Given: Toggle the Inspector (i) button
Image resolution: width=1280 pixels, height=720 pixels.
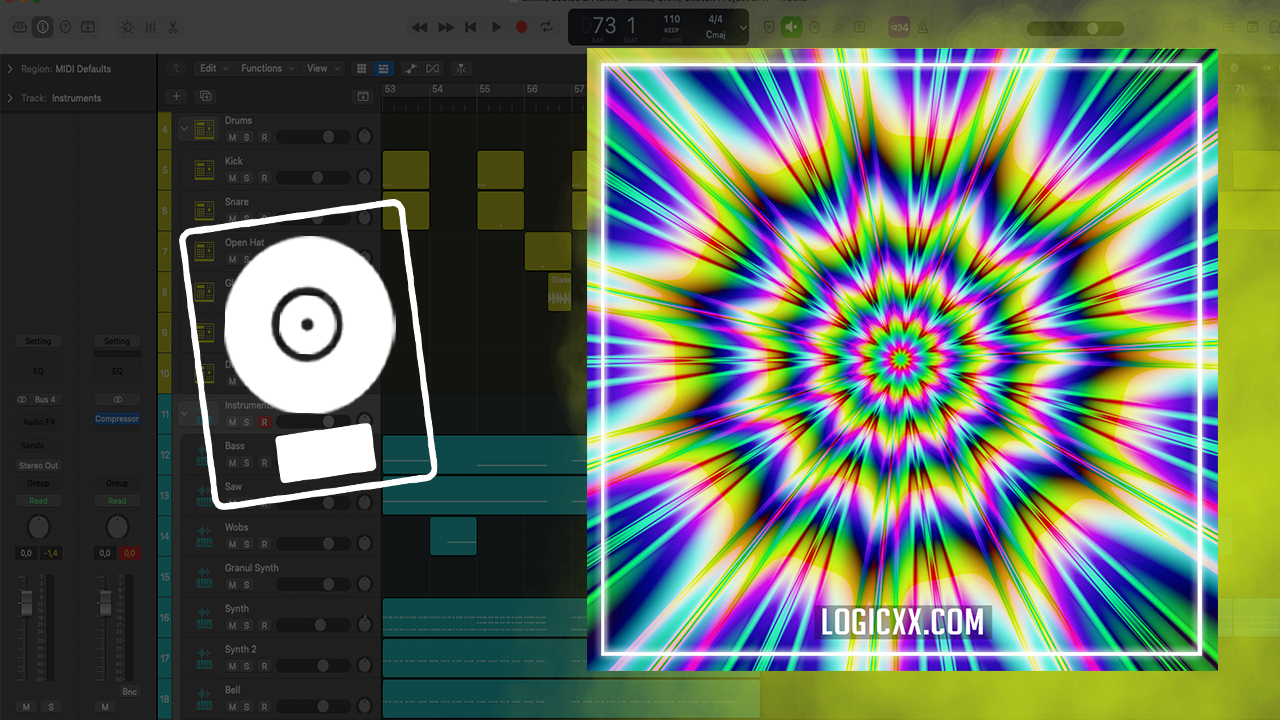Looking at the screenshot, I should coord(43,27).
